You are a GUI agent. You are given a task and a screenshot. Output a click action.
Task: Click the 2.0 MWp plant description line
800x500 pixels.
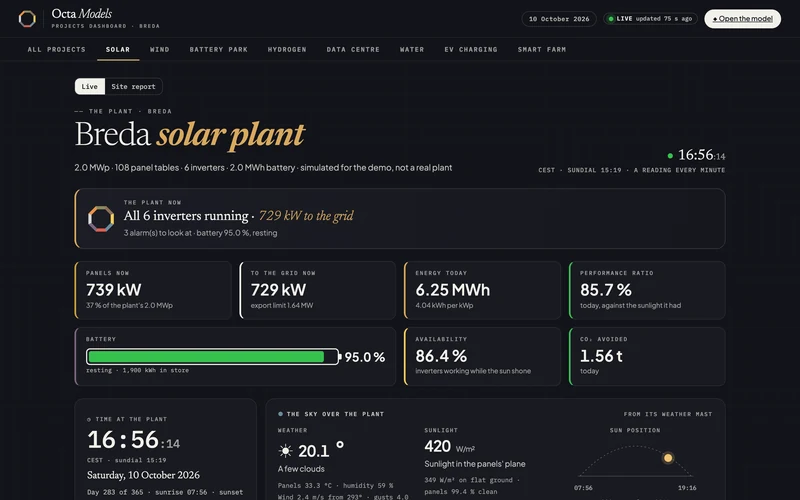(x=263, y=168)
